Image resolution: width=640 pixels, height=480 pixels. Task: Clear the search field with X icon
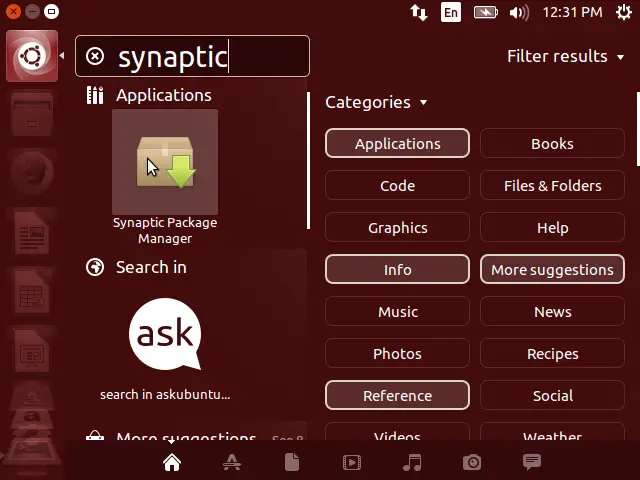coord(95,56)
